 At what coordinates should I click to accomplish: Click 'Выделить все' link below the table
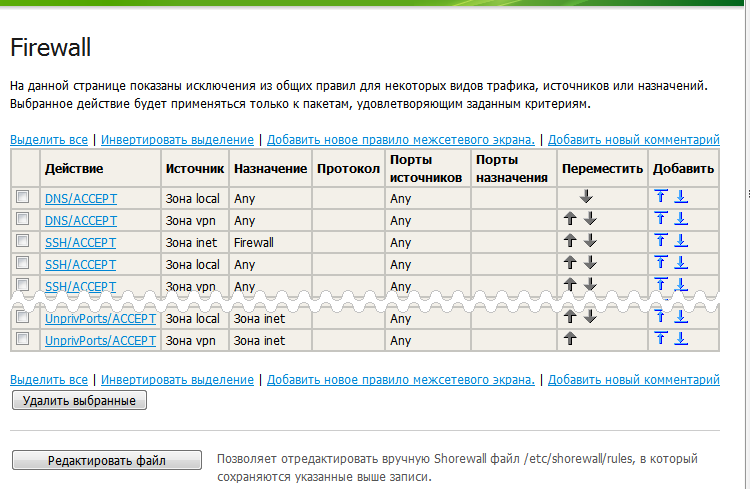click(x=49, y=379)
